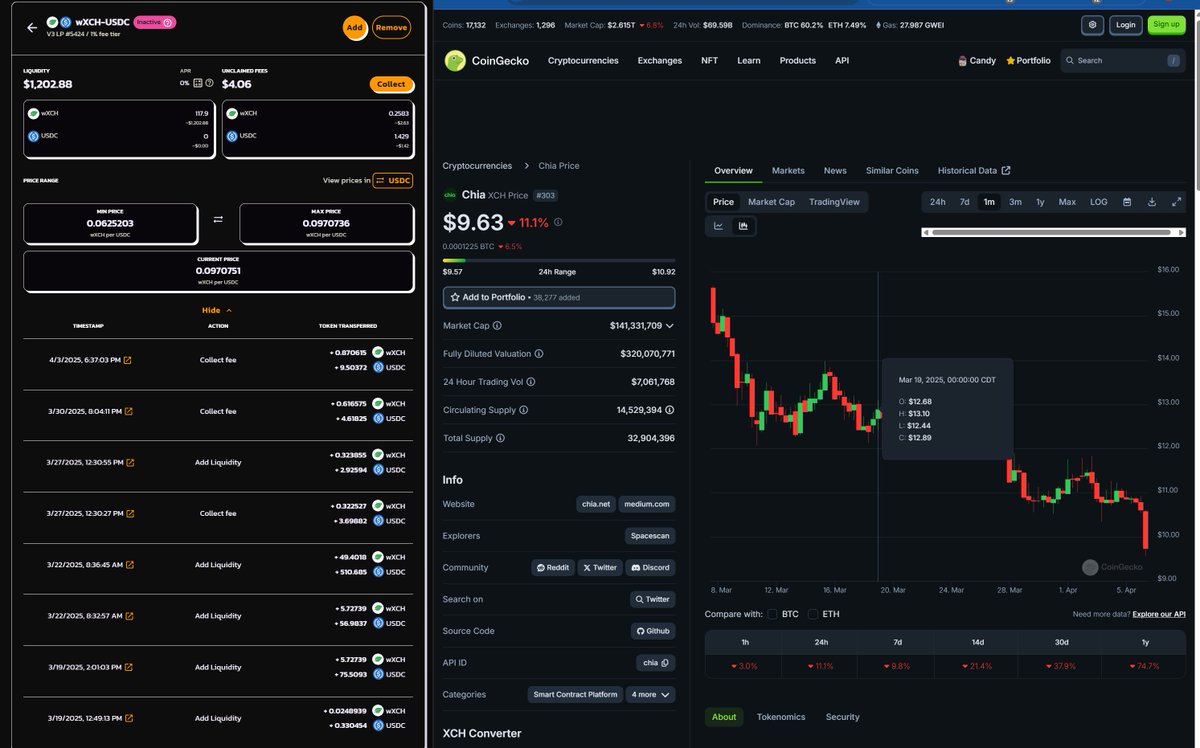Switch to the Overview tab
Image resolution: width=1200 pixels, height=748 pixels.
[x=733, y=171]
